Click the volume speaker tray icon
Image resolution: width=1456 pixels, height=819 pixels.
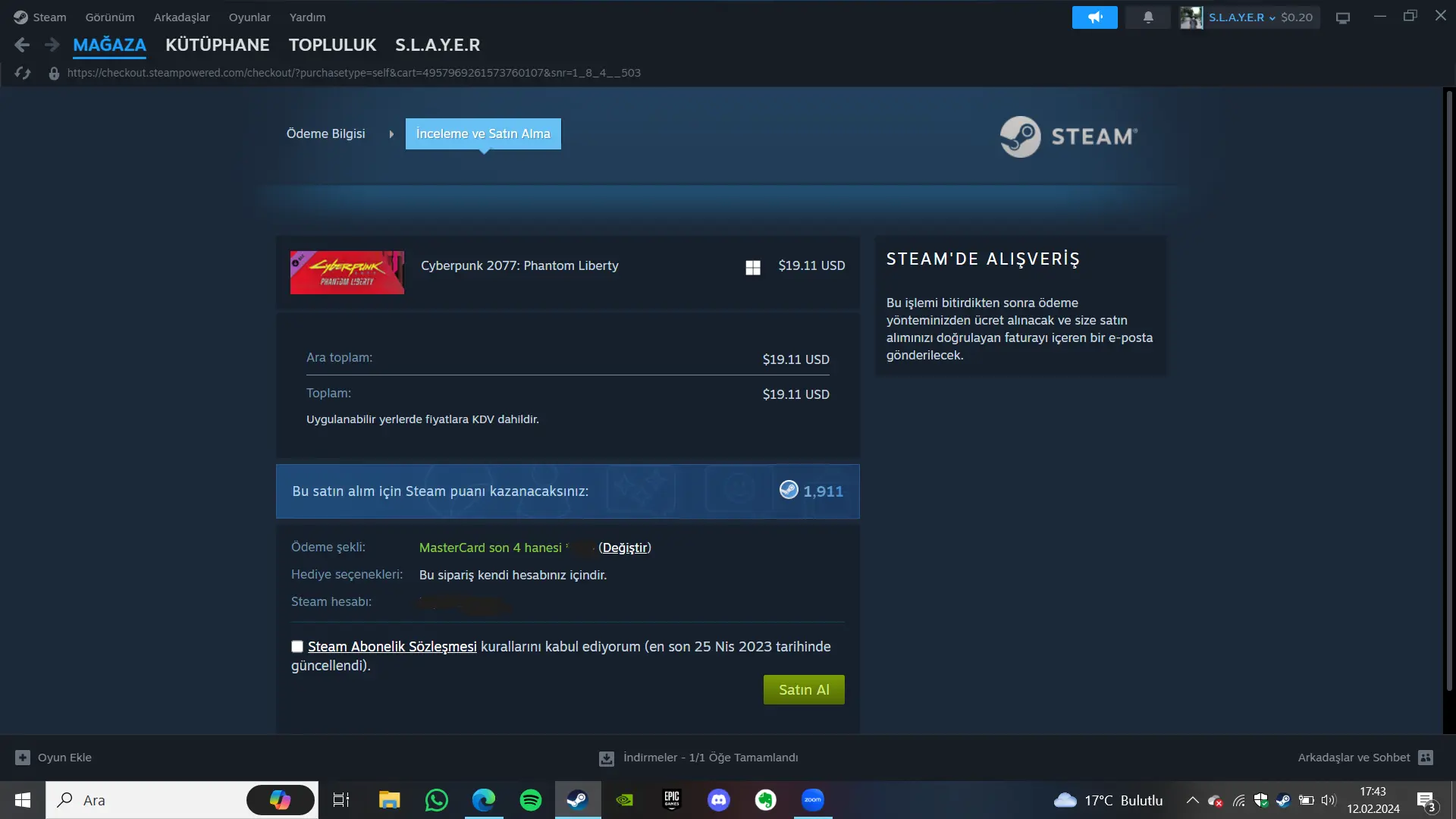pyautogui.click(x=1329, y=800)
